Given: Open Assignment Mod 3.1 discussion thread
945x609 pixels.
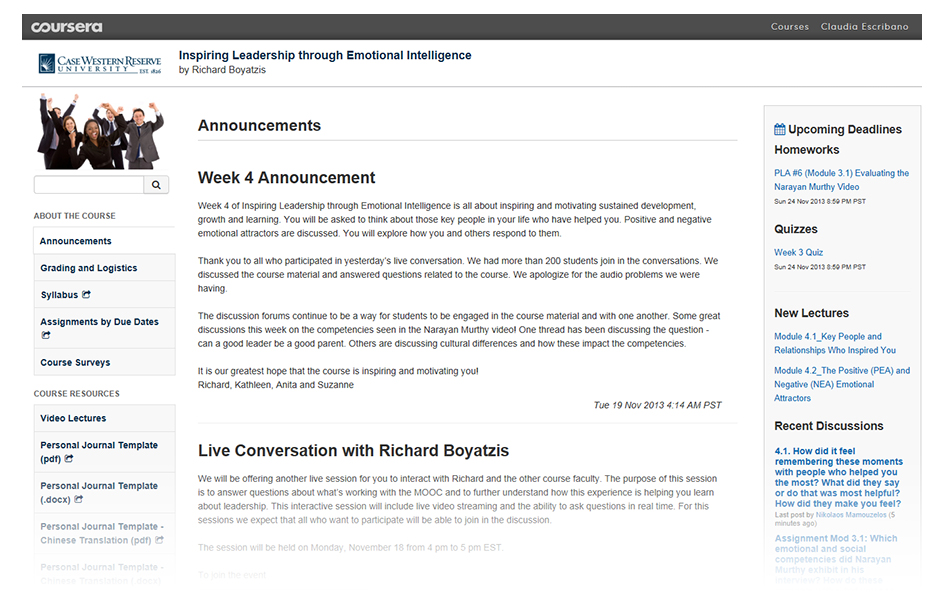Looking at the screenshot, I should 836,559.
